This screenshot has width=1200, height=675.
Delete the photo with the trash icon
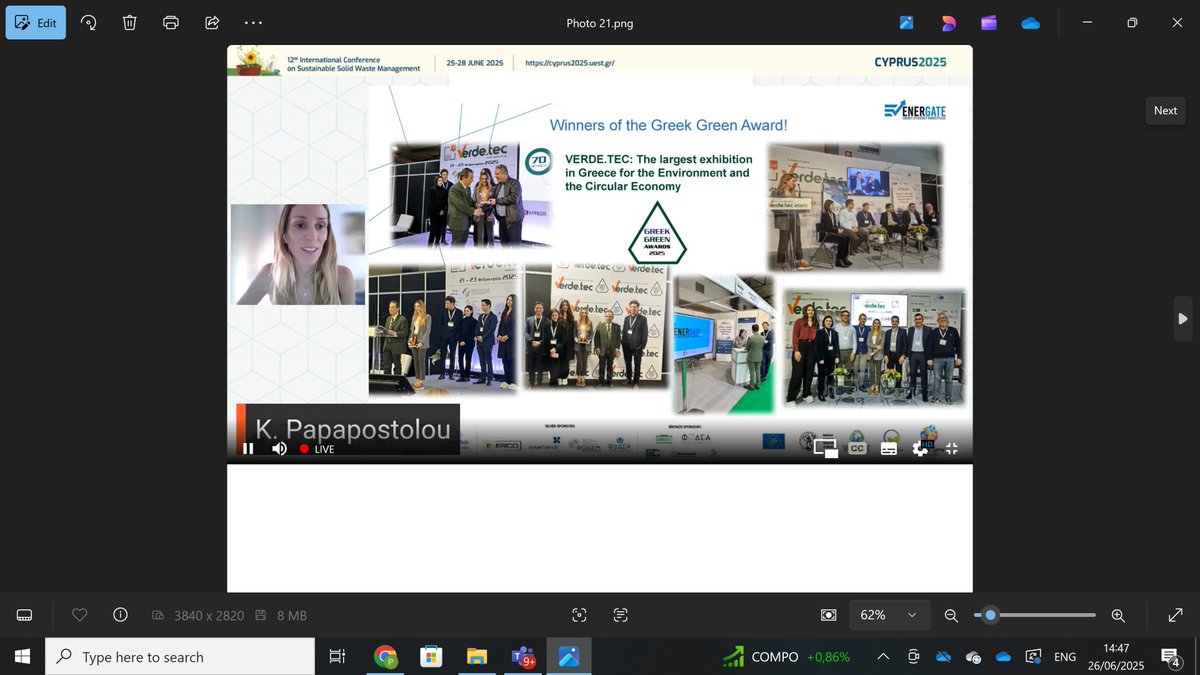[130, 22]
